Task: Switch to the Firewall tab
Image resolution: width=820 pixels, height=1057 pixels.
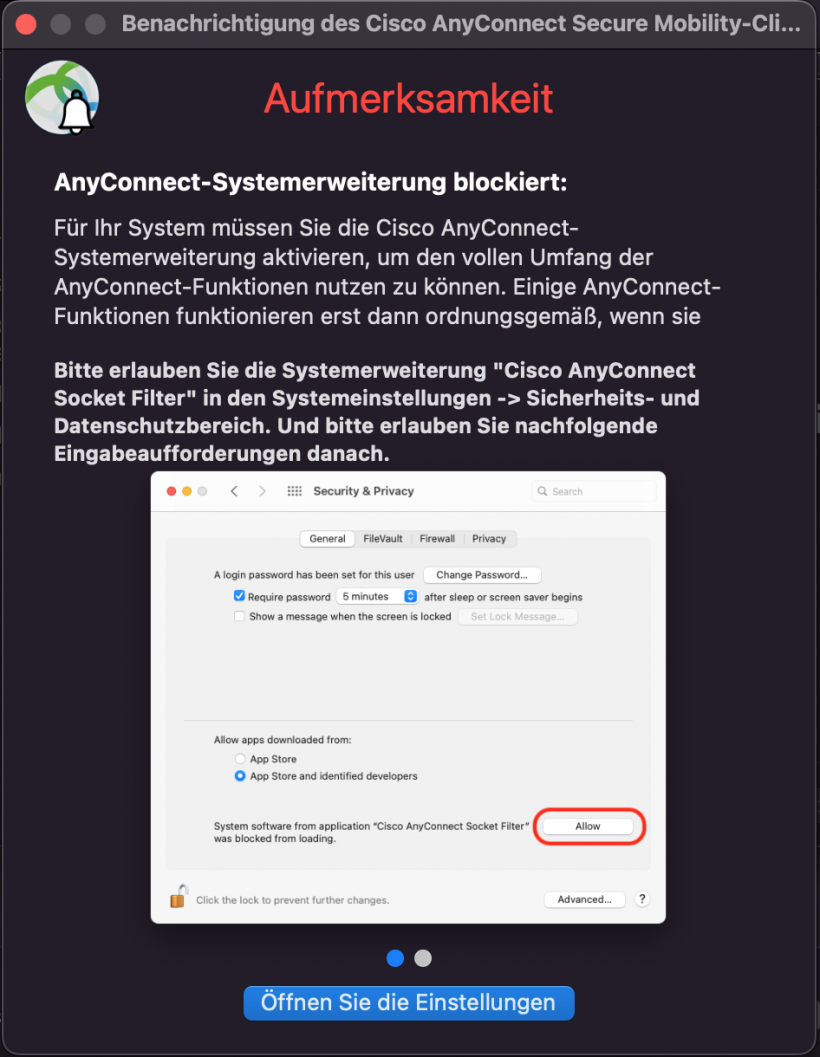Action: [437, 538]
